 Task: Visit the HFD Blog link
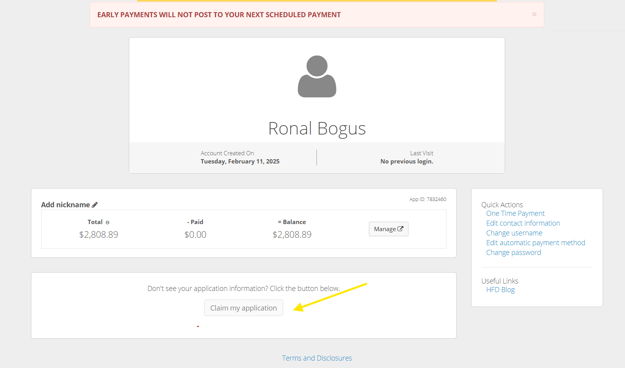tap(500, 290)
